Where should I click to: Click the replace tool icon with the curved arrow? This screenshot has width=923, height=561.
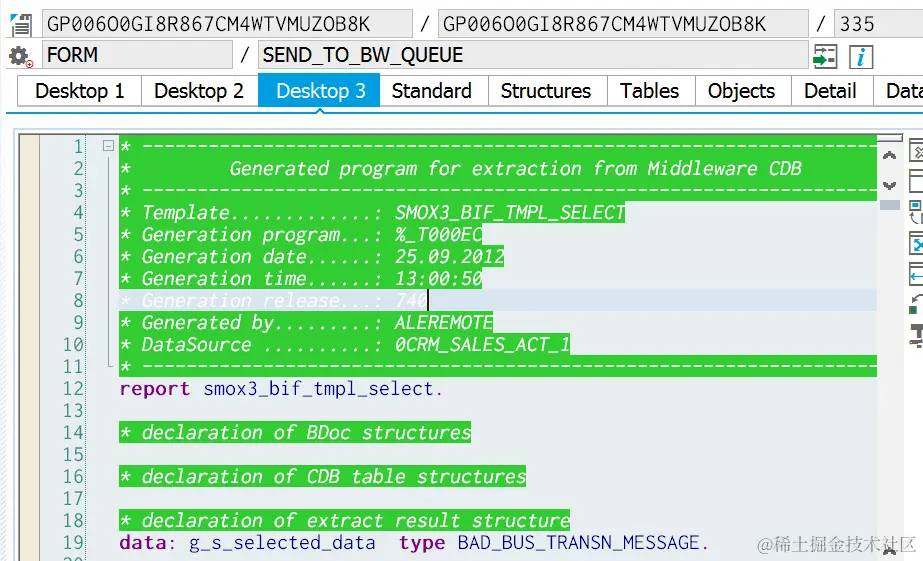coord(915,212)
